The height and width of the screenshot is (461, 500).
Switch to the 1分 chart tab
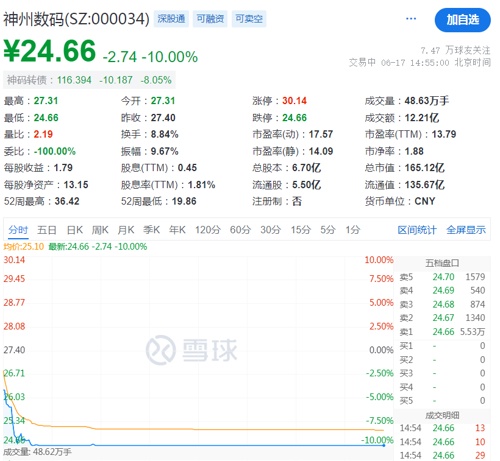pyautogui.click(x=353, y=230)
